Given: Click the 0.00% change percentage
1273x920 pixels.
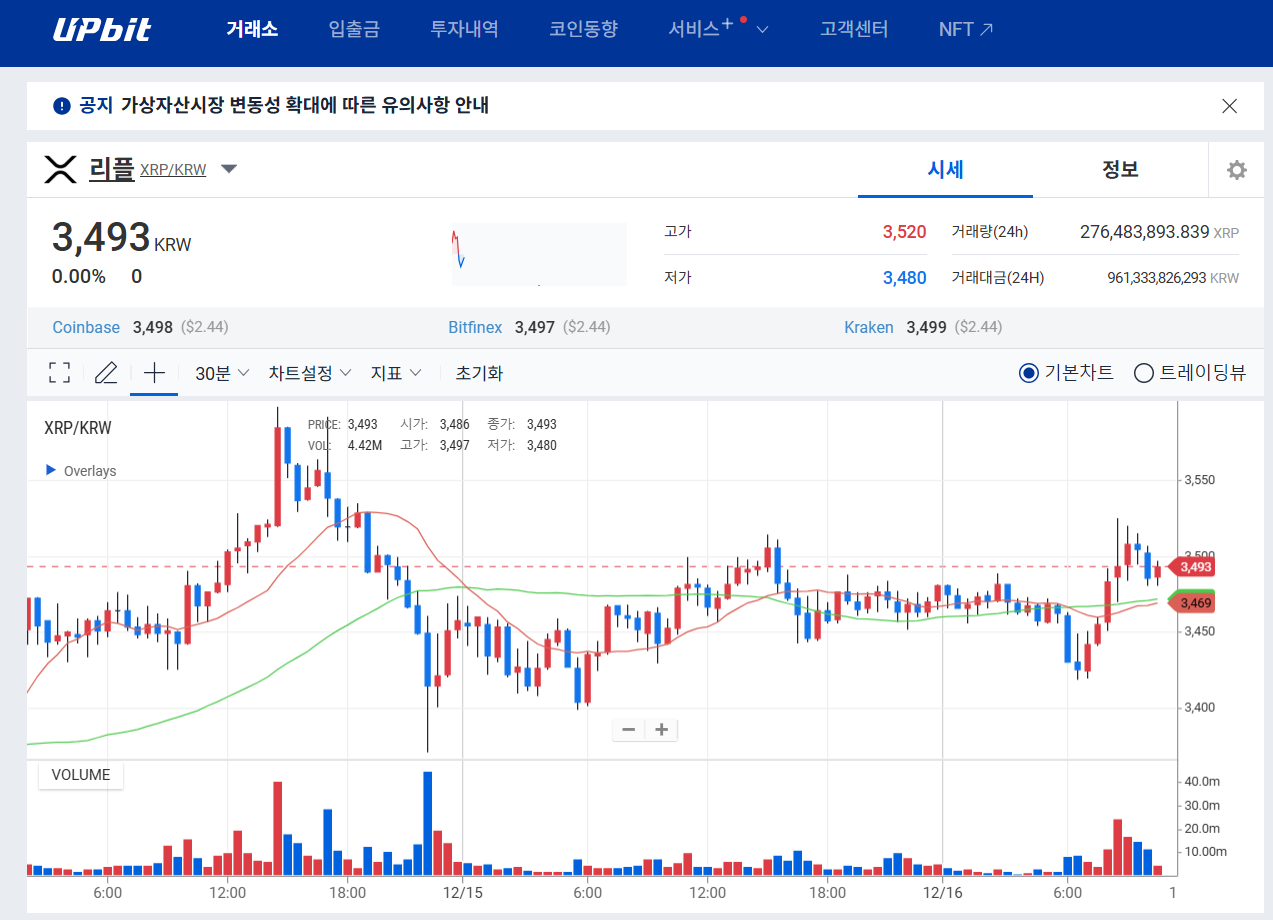Looking at the screenshot, I should (x=79, y=277).
